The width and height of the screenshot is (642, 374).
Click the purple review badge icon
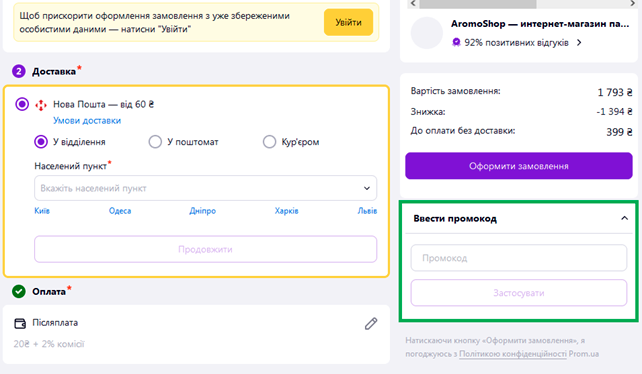click(x=456, y=42)
